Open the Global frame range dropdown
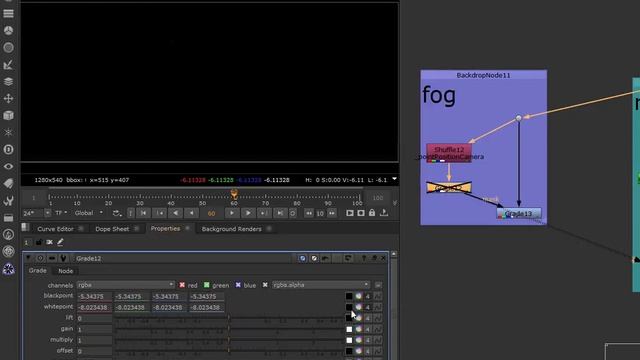The image size is (640, 360). (89, 213)
